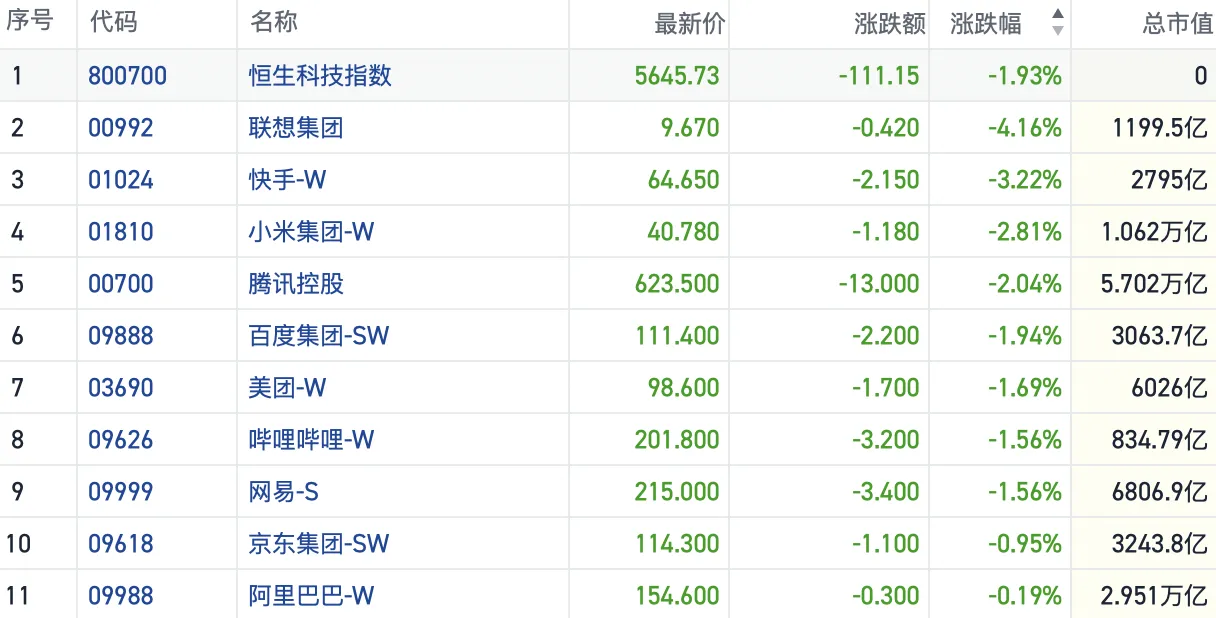Open the 小米集团-W stock link

click(x=311, y=231)
